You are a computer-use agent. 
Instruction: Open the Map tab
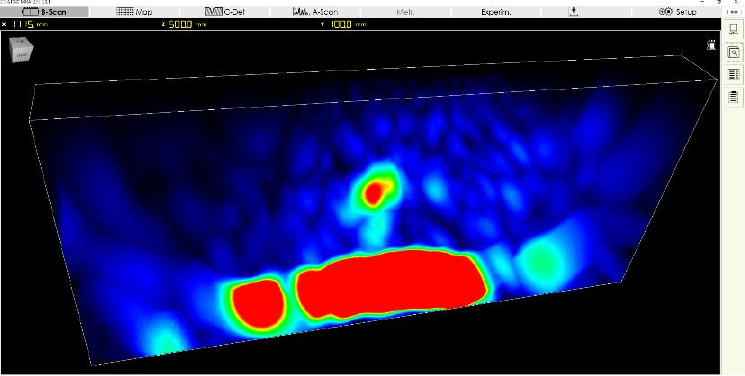(x=134, y=12)
